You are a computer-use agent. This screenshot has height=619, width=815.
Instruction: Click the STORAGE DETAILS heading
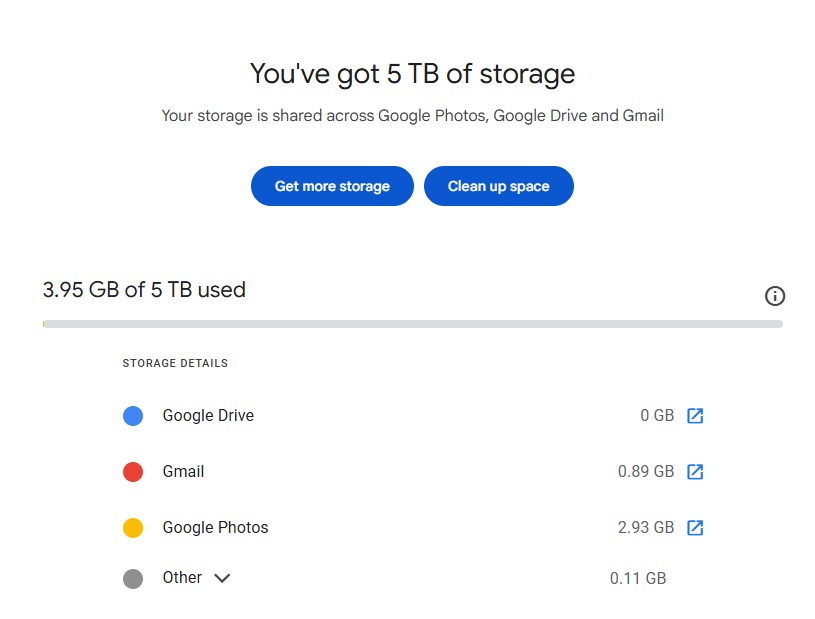175,363
